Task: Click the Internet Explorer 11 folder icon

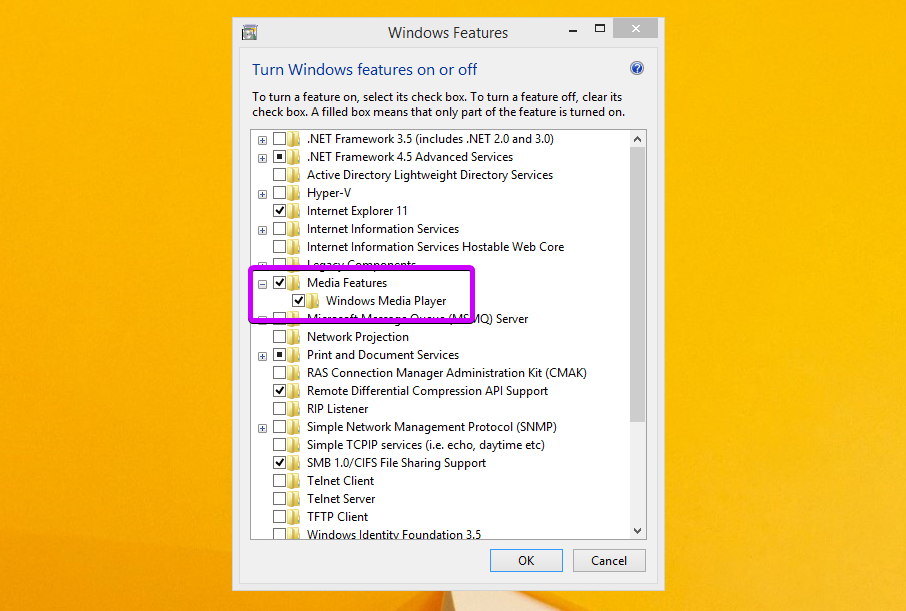Action: [294, 211]
